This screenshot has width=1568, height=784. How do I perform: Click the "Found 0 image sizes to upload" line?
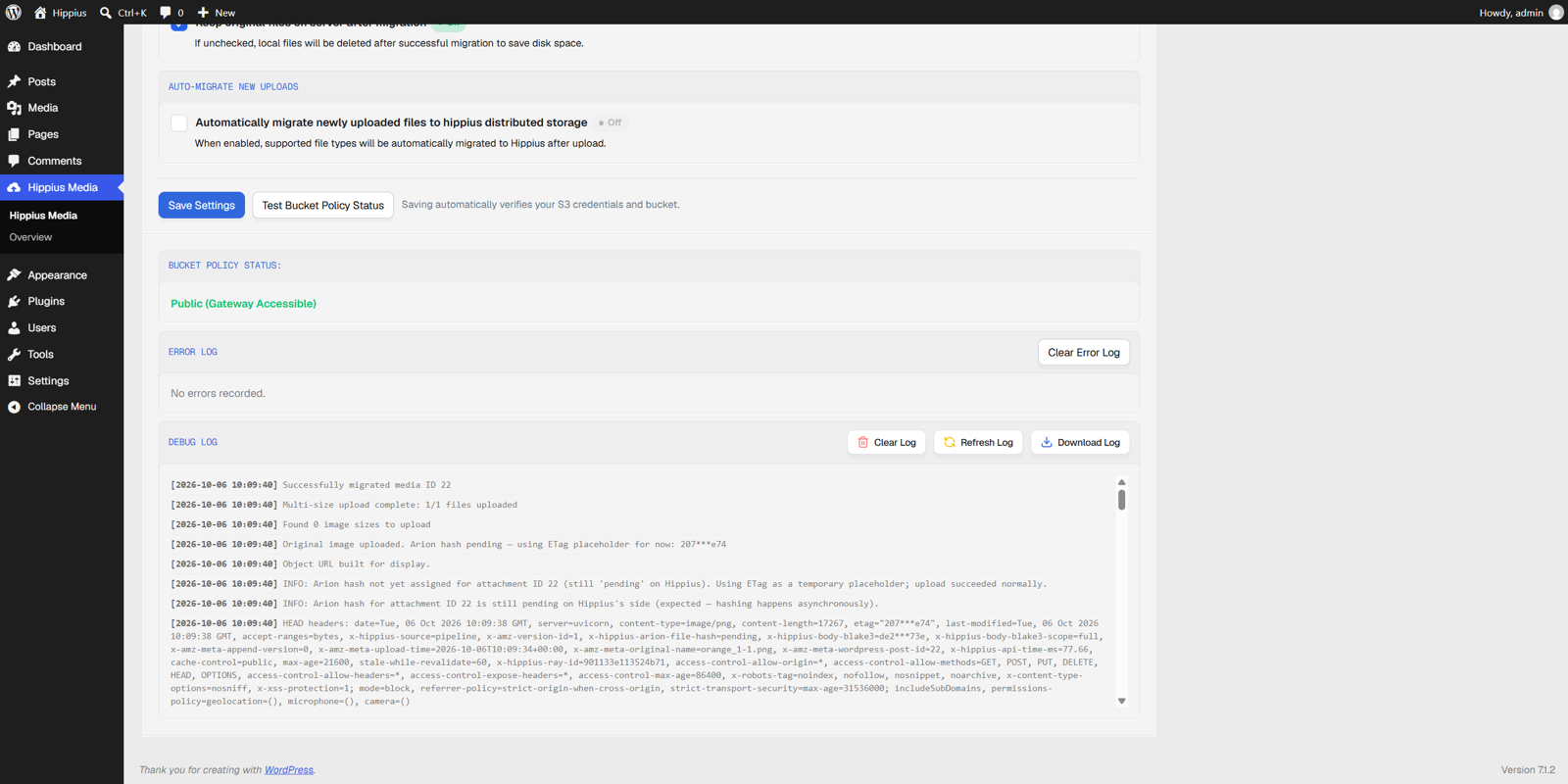tap(357, 525)
